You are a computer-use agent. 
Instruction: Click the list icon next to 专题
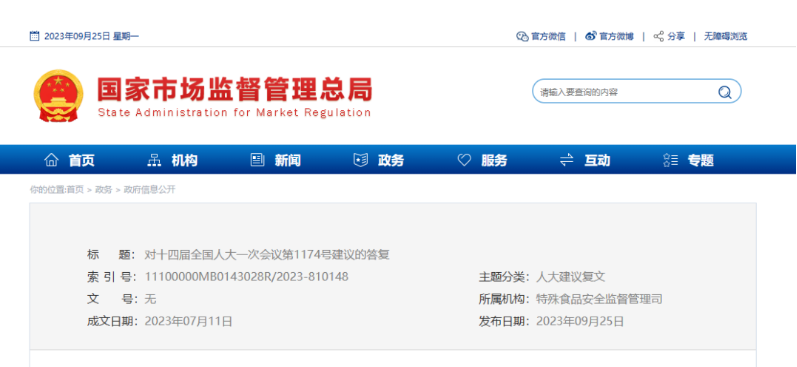point(670,161)
